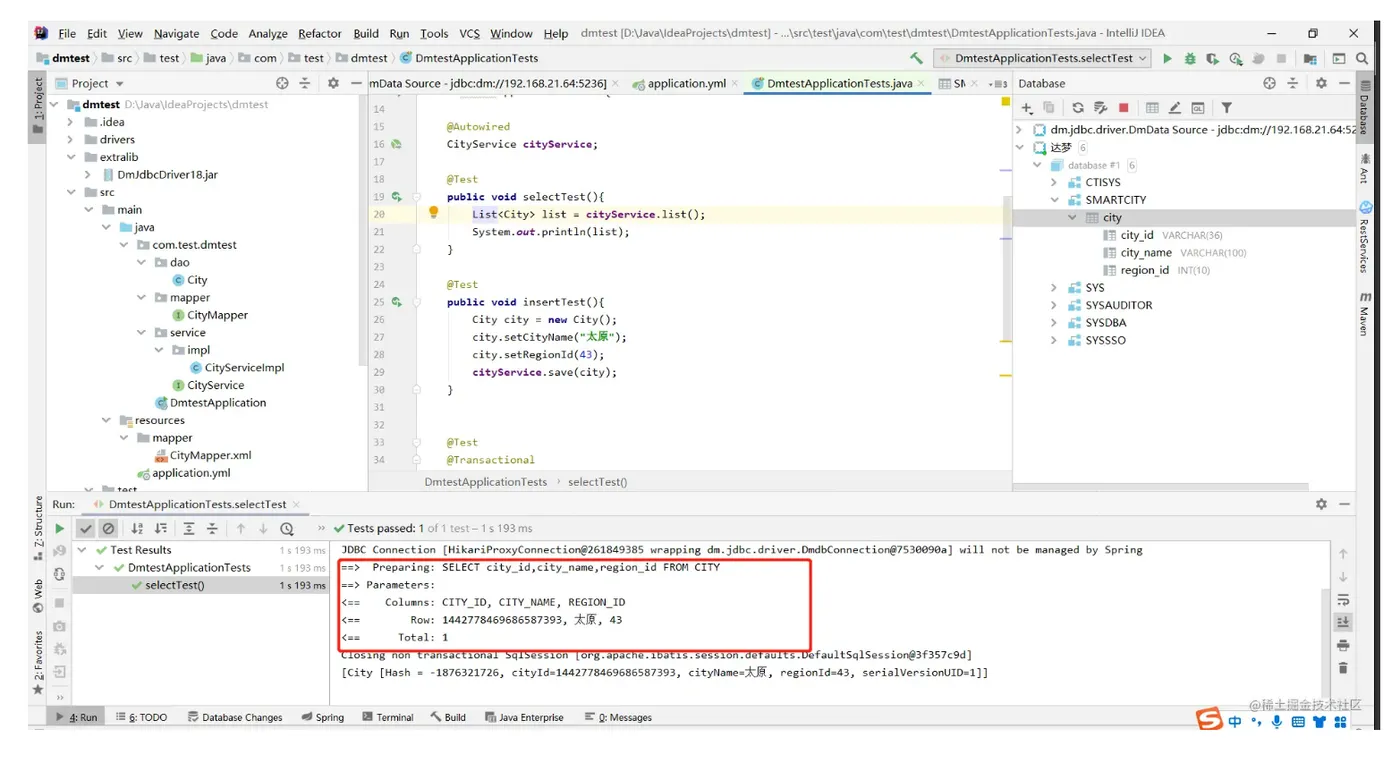Viewport: 1400px width, 763px height.
Task: Clear console with trash icon
Action: point(1343,668)
